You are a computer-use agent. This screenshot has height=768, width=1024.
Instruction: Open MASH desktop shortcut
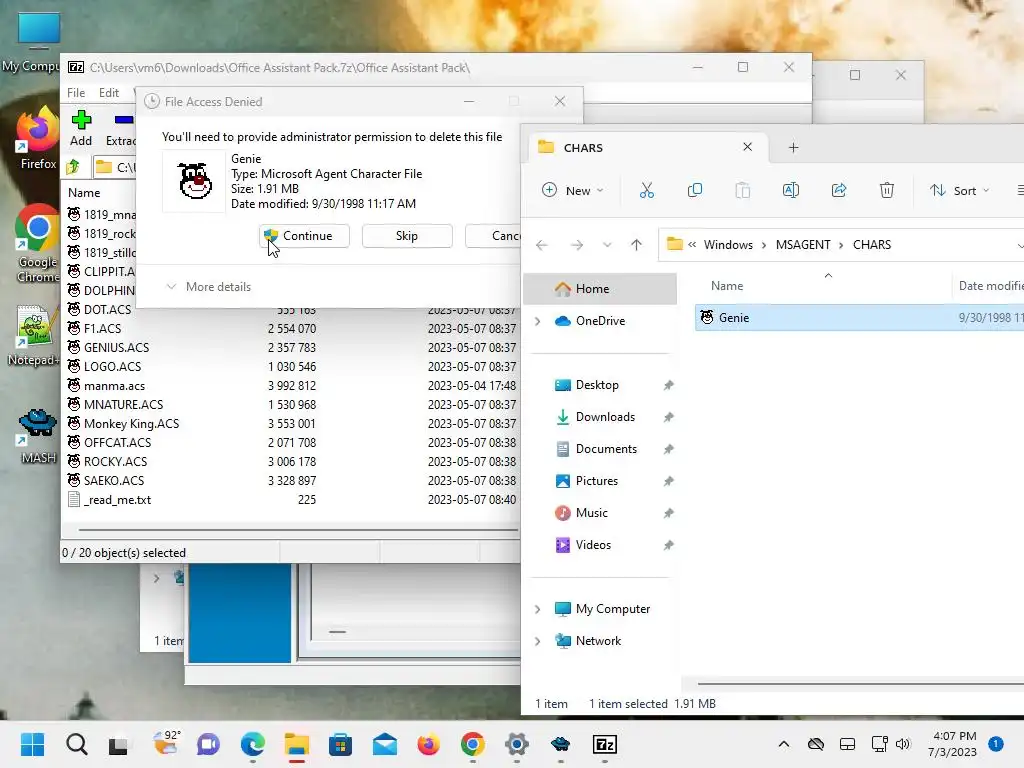click(37, 434)
